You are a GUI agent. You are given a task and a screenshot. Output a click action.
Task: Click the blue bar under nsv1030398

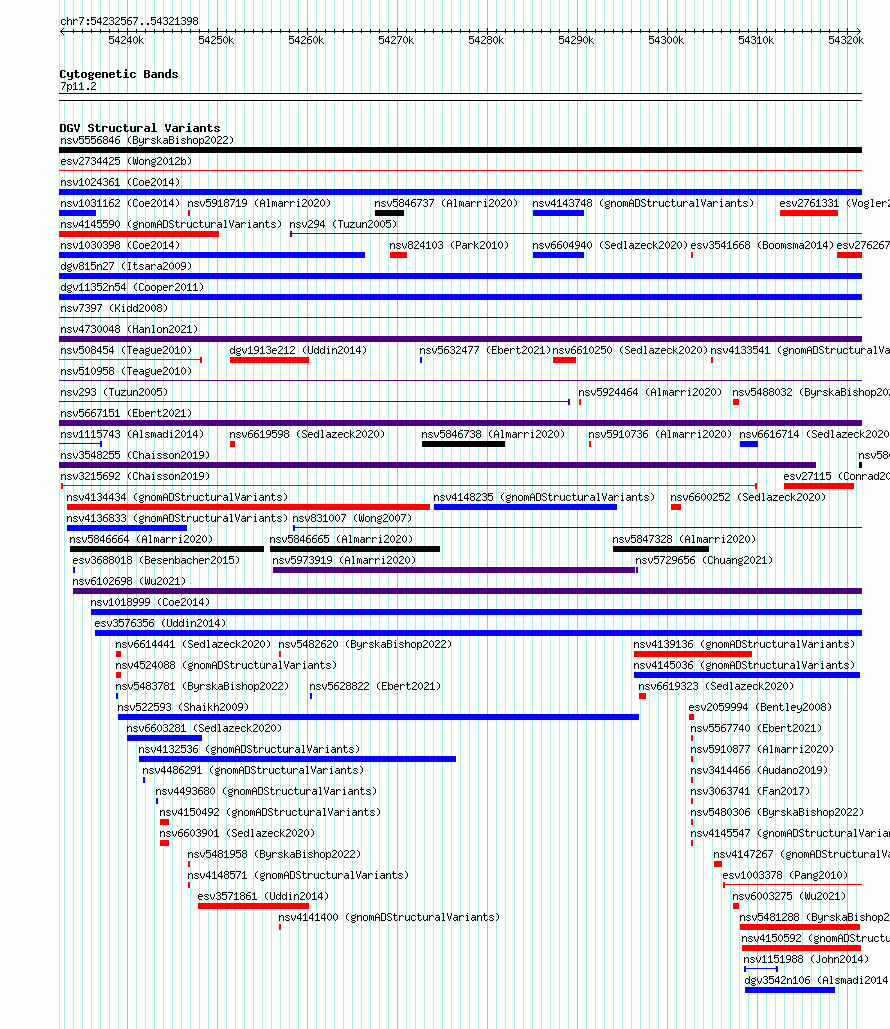coord(212,255)
